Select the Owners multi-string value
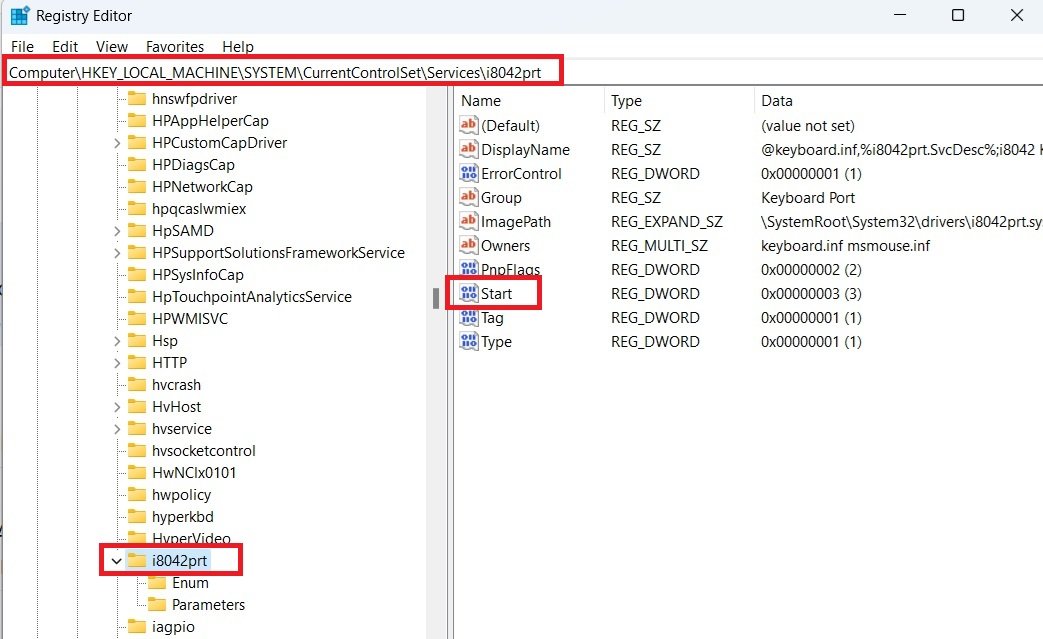Viewport: 1043px width, 639px height. (513, 245)
